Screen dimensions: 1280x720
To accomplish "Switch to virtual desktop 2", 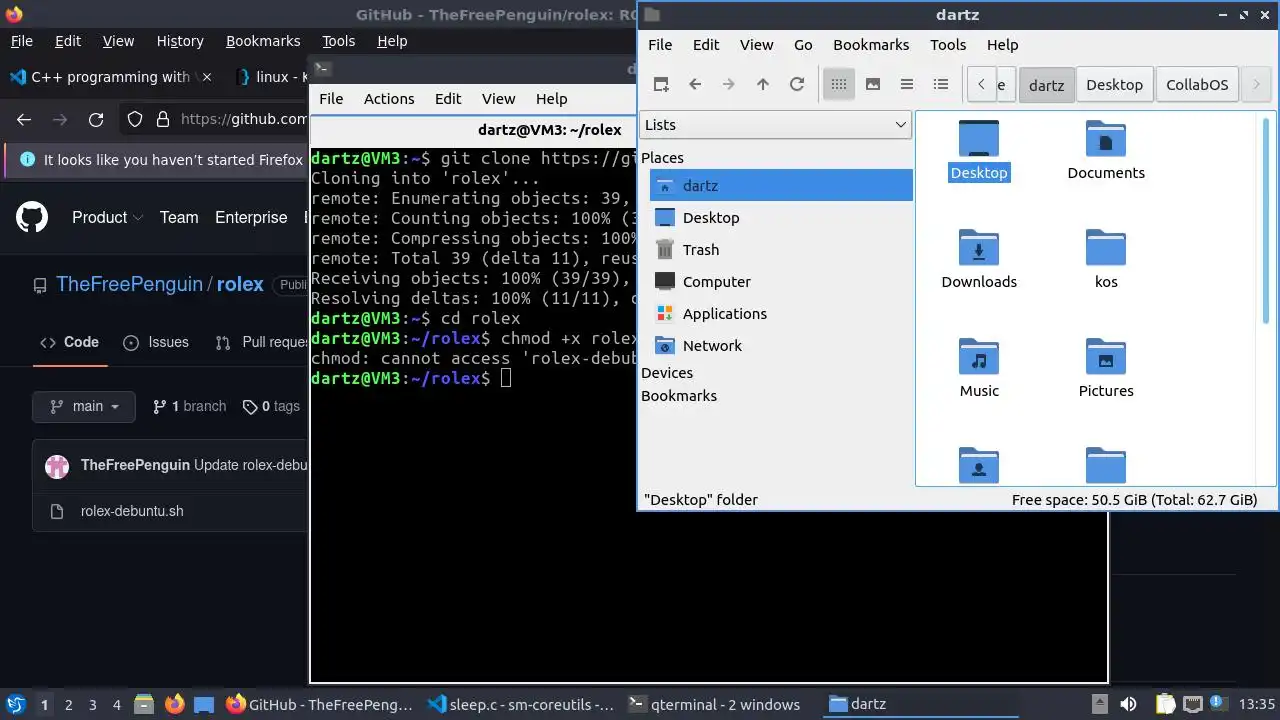I will point(68,704).
